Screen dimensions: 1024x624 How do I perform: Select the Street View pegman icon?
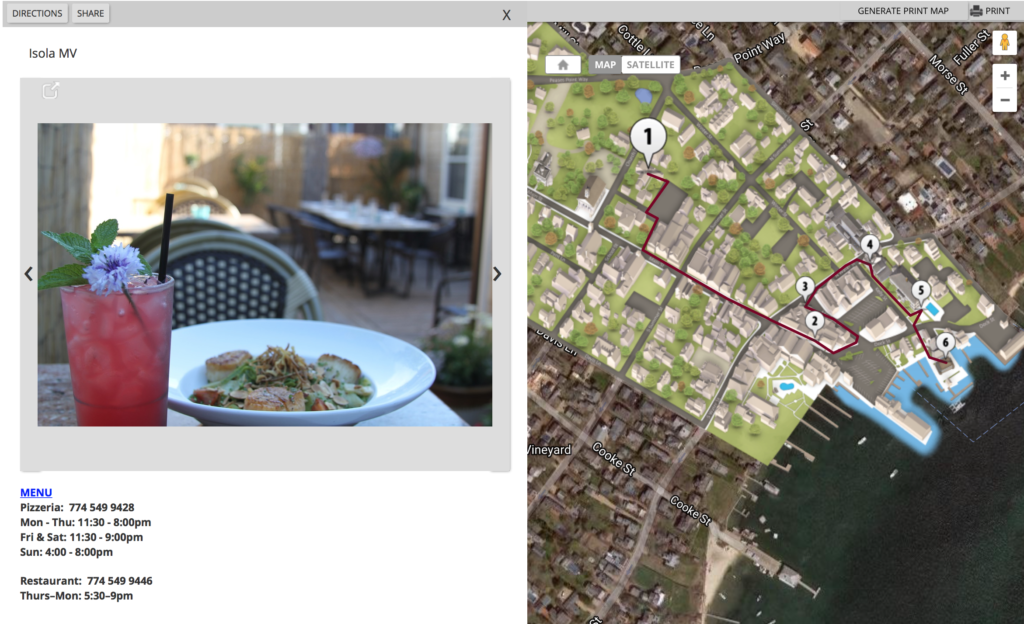(x=1004, y=42)
